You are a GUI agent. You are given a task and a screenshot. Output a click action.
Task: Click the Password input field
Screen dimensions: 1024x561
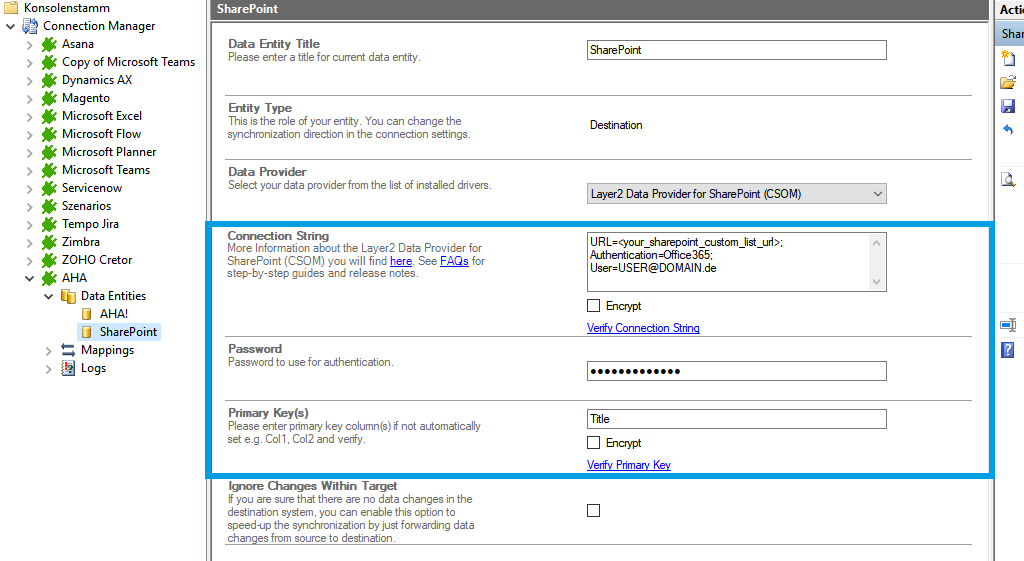click(736, 371)
